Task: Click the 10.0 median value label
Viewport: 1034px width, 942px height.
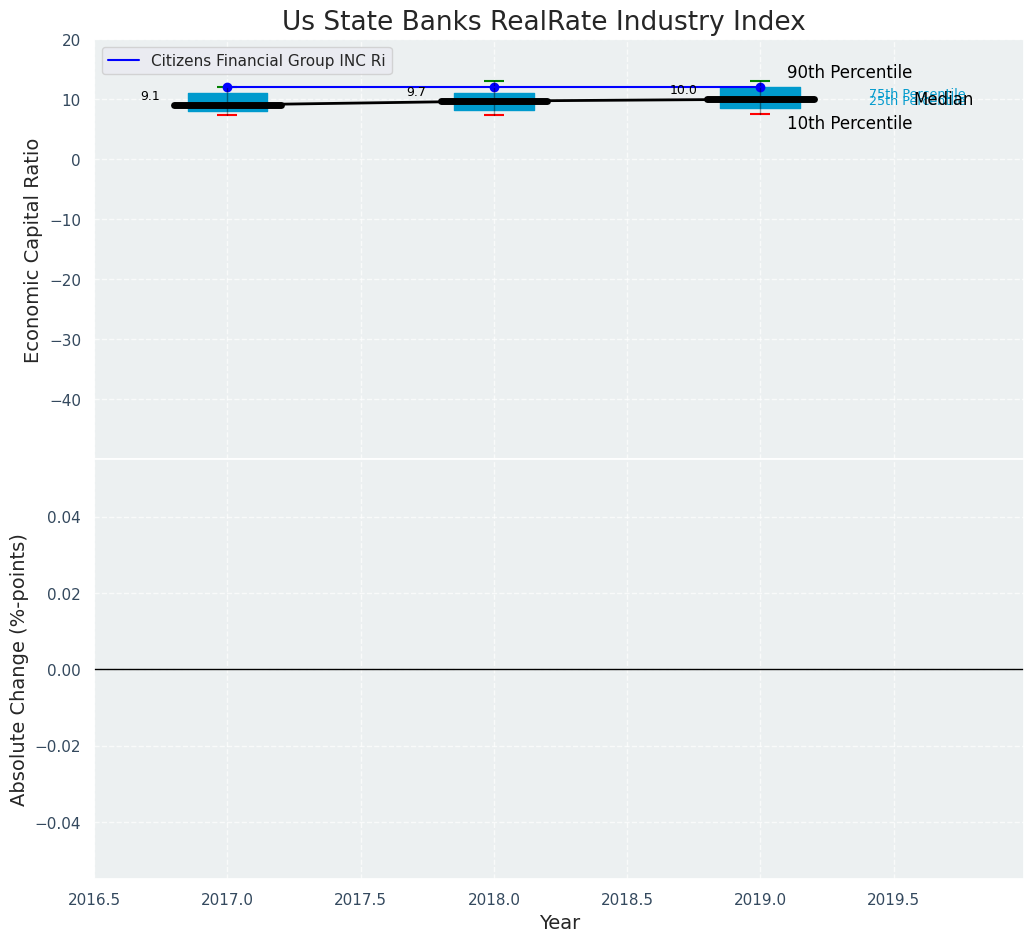Action: [683, 91]
